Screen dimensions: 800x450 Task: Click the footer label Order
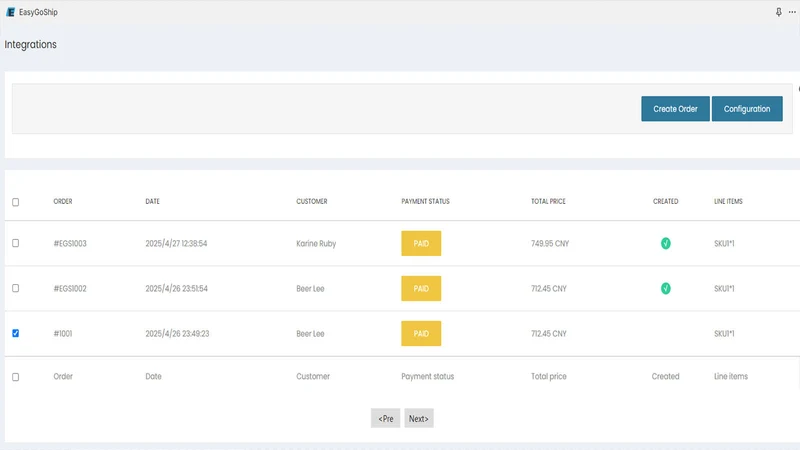pyautogui.click(x=63, y=376)
